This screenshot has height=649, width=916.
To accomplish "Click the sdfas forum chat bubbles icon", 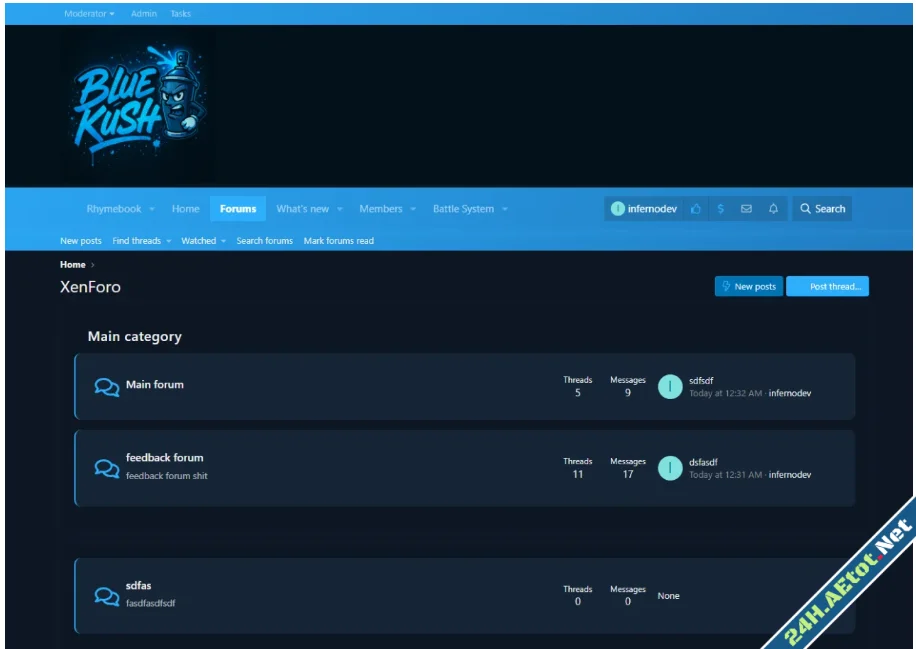I will pyautogui.click(x=106, y=596).
